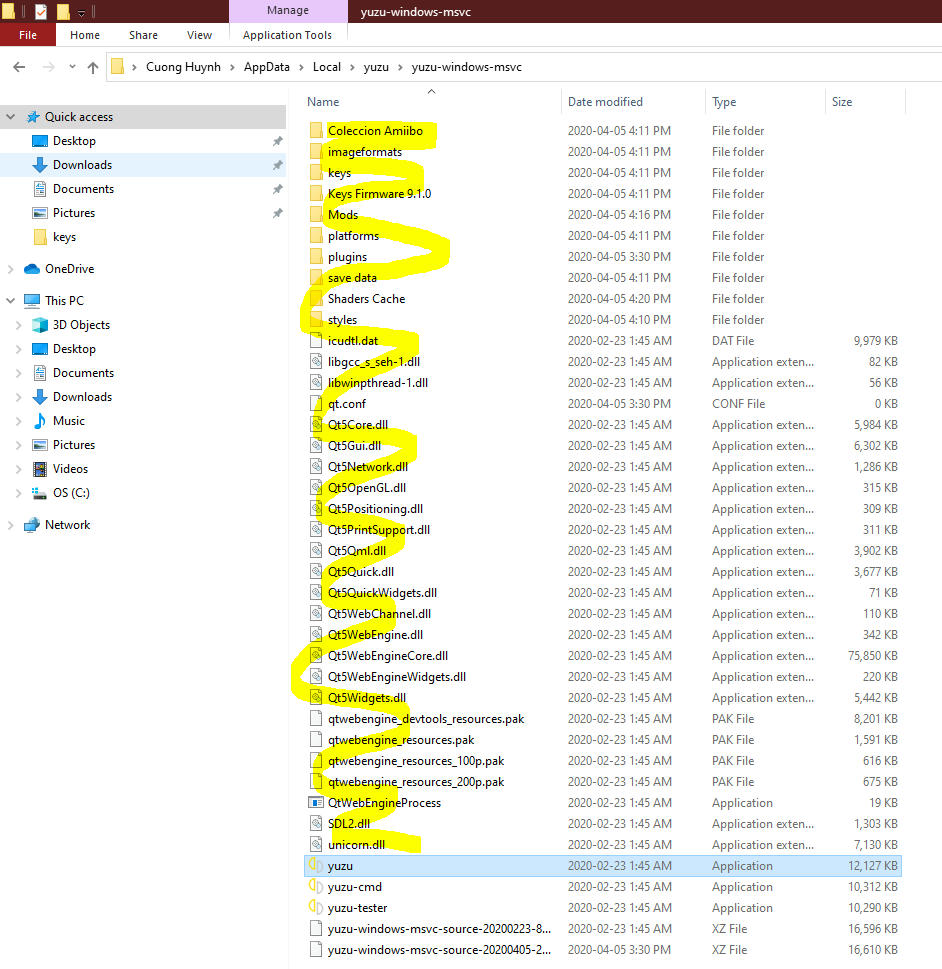Sort by Date modified column header
Screen dimensions: 942x969
click(605, 102)
